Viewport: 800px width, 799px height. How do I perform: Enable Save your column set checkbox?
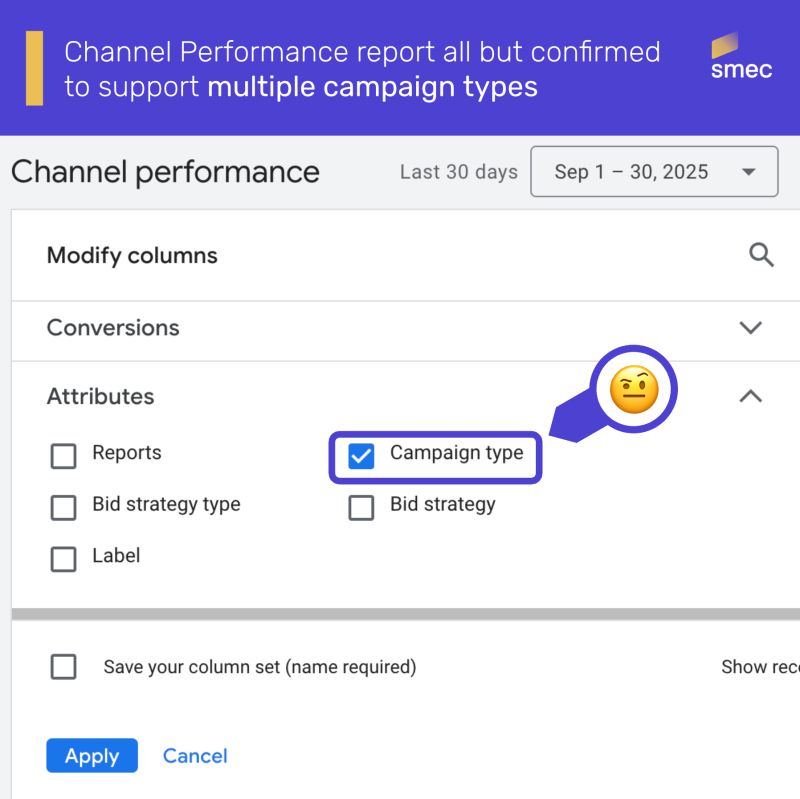63,667
